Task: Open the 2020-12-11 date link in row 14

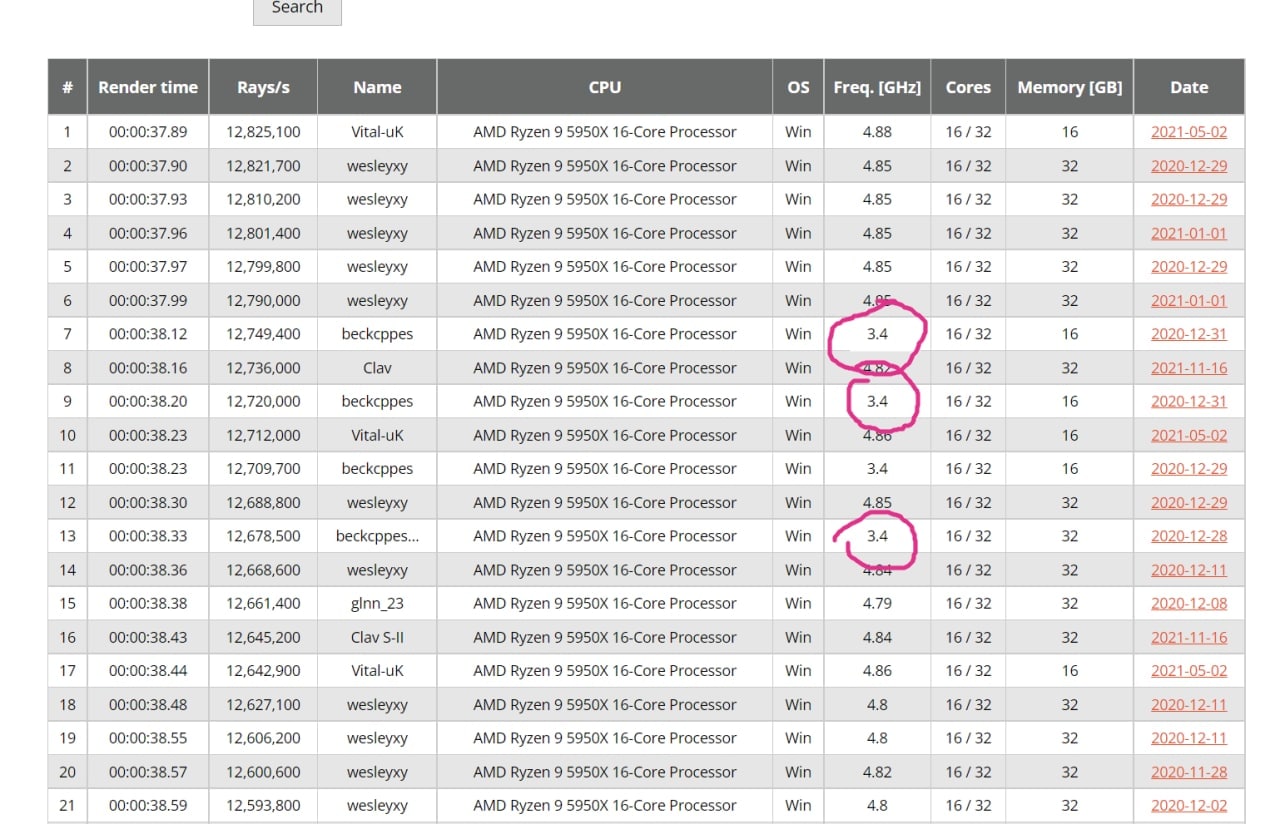Action: click(x=1189, y=570)
